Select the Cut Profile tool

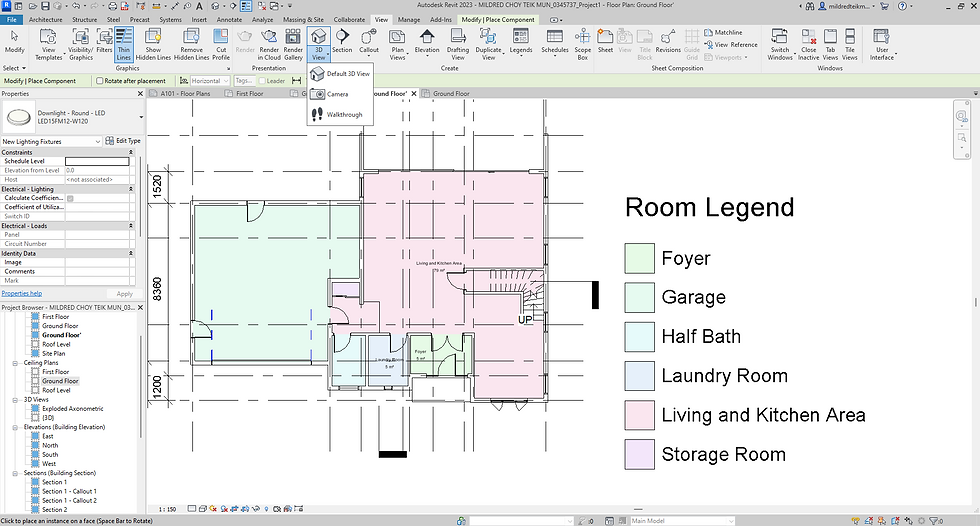221,44
